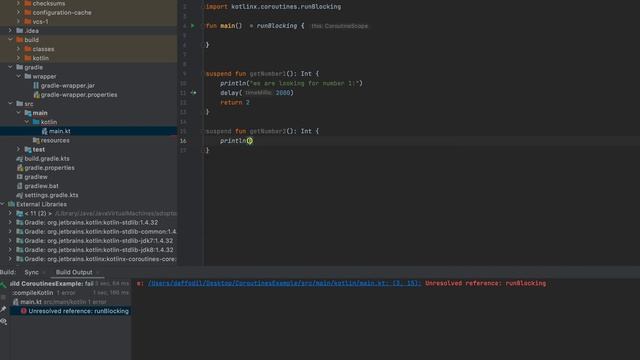The image size is (640, 360).
Task: Click the build.gradle.kts file icon
Action: 20,158
